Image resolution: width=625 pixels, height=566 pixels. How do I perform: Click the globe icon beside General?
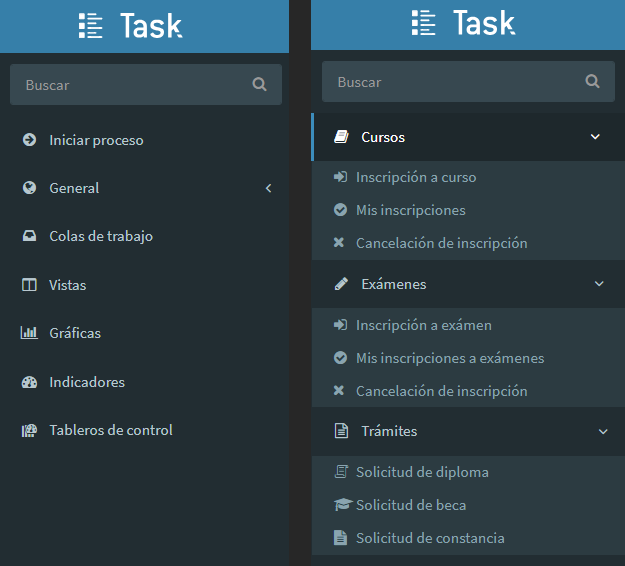click(29, 188)
